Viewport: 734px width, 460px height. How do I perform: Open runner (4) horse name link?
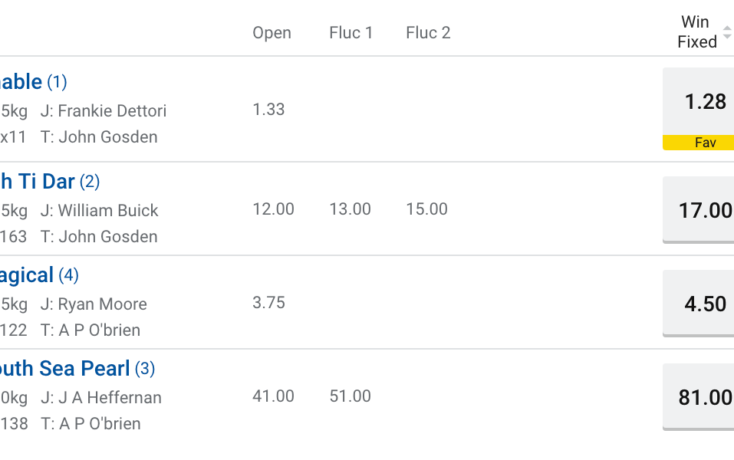click(x=39, y=275)
